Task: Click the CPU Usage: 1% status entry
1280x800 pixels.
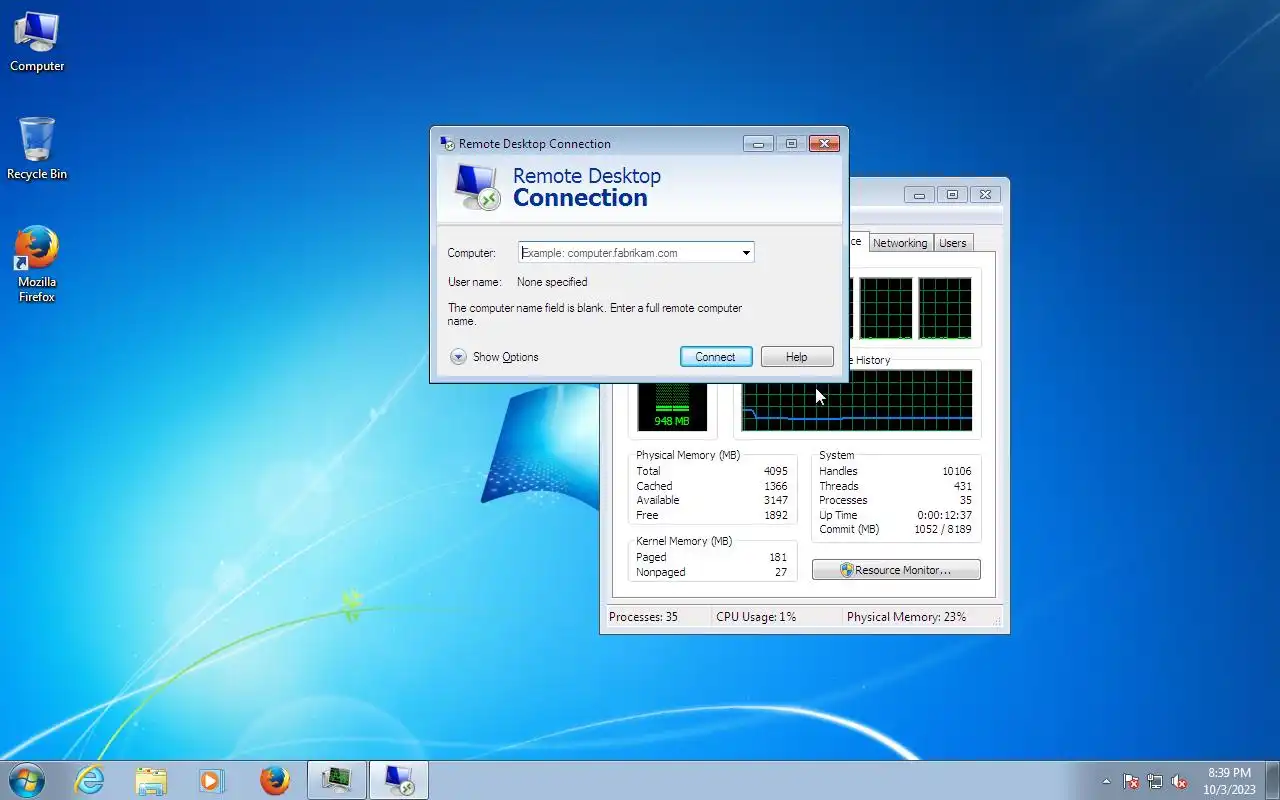Action: (756, 617)
